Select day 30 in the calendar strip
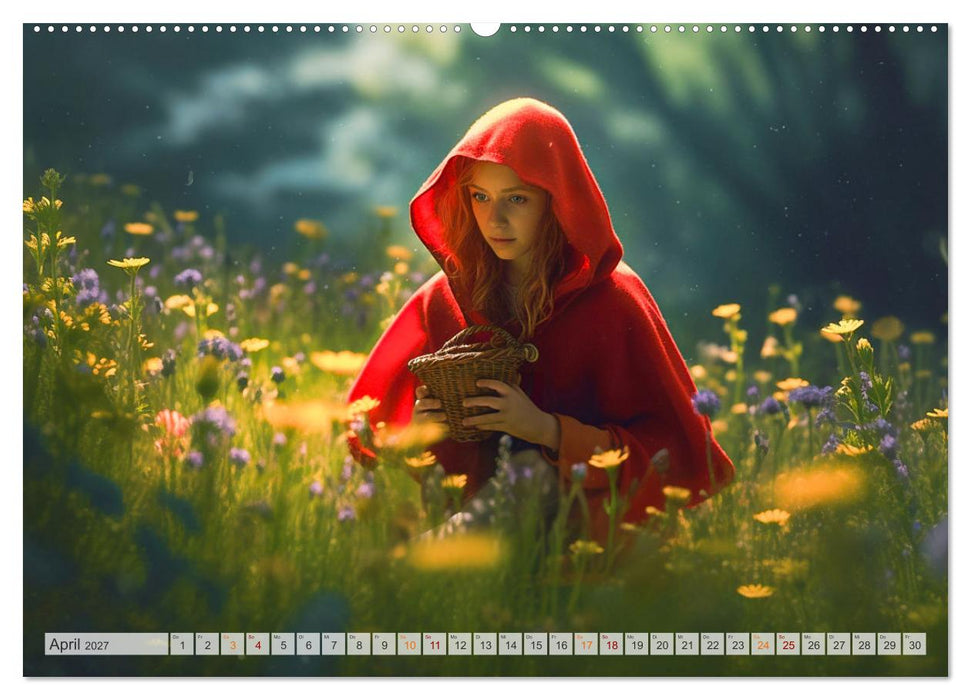Screen dimensions: 971x700 click(x=915, y=644)
